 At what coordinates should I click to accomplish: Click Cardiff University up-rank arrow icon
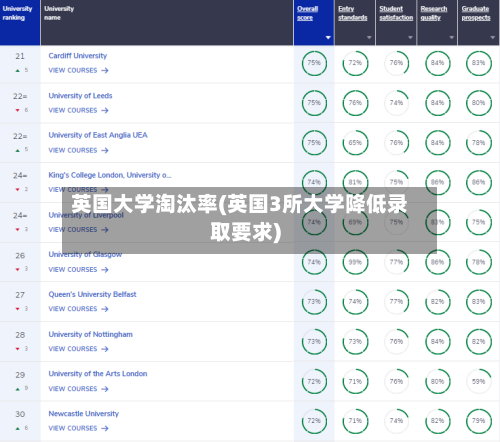pyautogui.click(x=17, y=71)
